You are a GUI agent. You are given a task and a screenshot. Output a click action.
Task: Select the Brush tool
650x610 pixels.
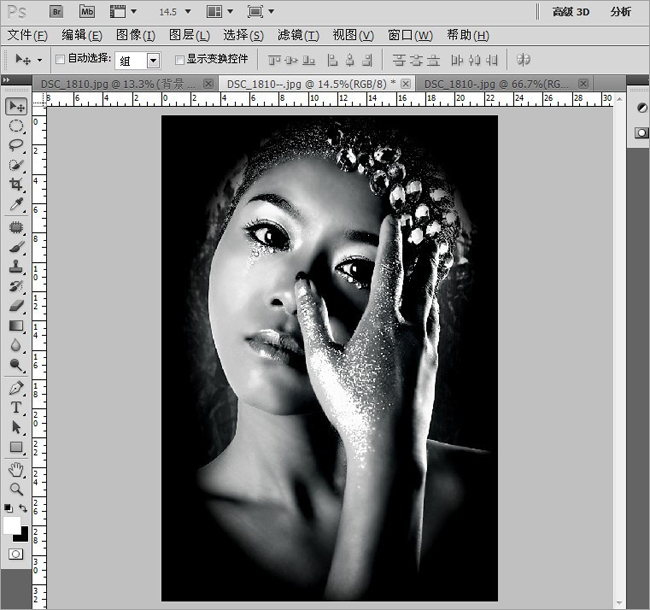[x=16, y=247]
